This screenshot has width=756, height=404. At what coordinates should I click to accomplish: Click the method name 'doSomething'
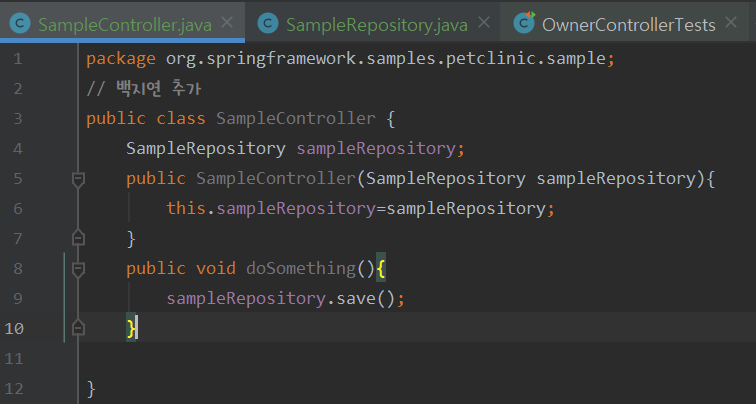(301, 269)
